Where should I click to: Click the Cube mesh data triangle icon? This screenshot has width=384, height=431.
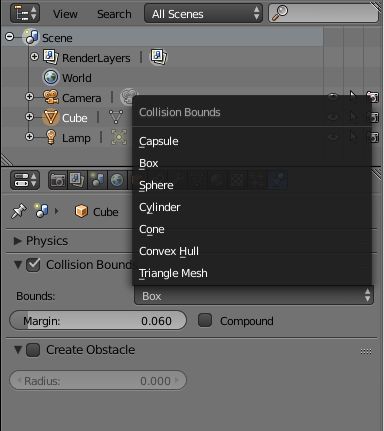click(x=116, y=117)
